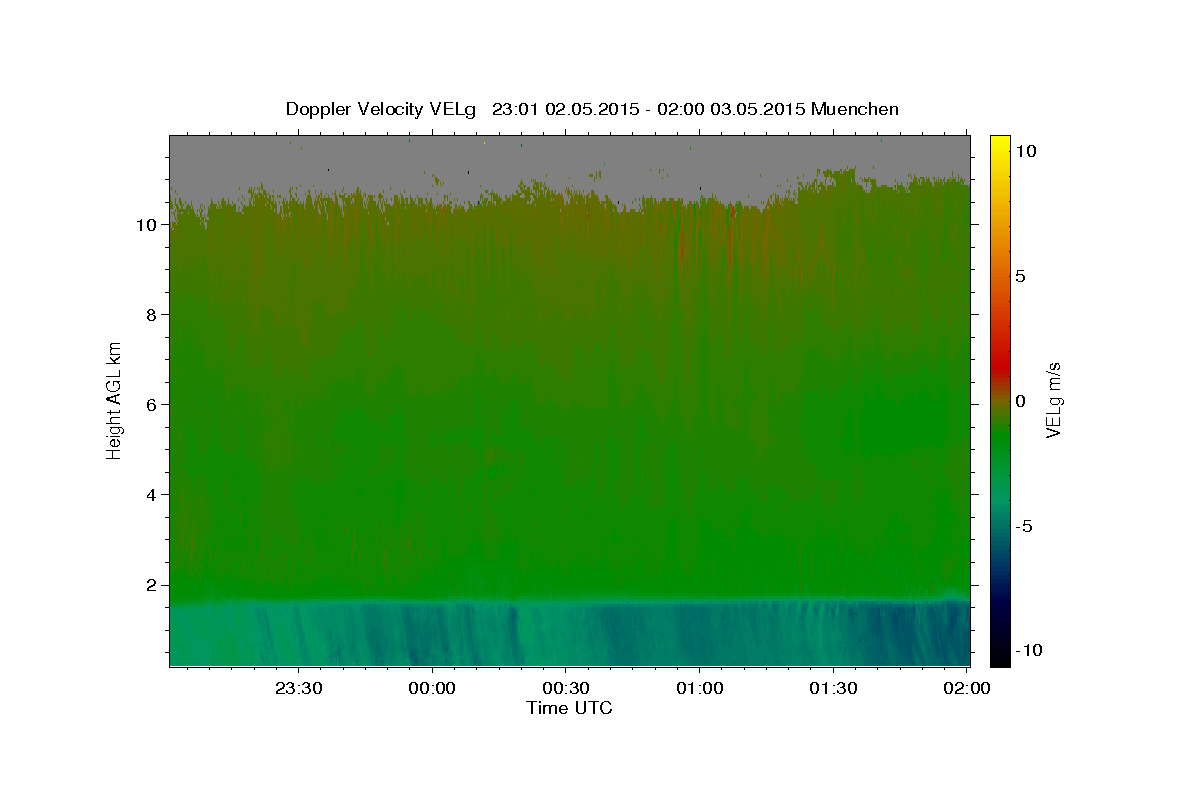1200x800 pixels.
Task: Select the '02:00' time axis label
Action: click(966, 688)
